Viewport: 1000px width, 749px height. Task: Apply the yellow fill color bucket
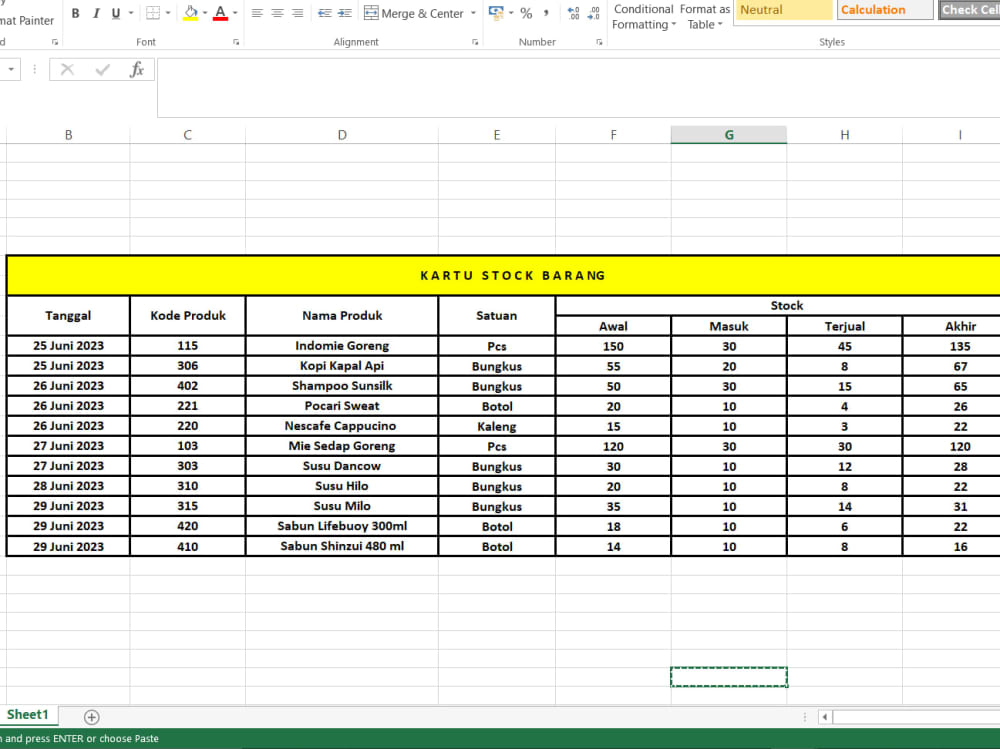click(191, 13)
